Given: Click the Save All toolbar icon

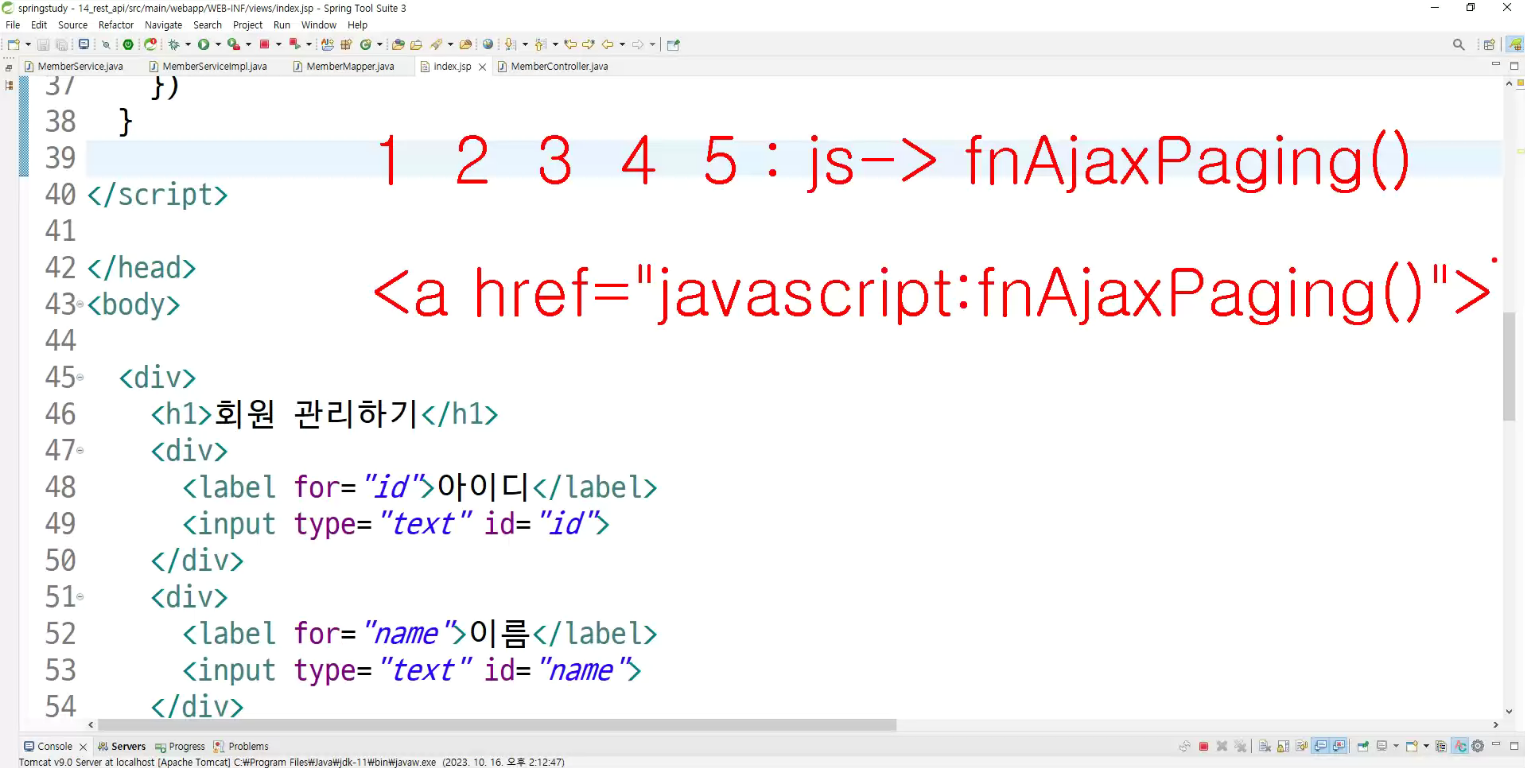Looking at the screenshot, I should pyautogui.click(x=61, y=45).
